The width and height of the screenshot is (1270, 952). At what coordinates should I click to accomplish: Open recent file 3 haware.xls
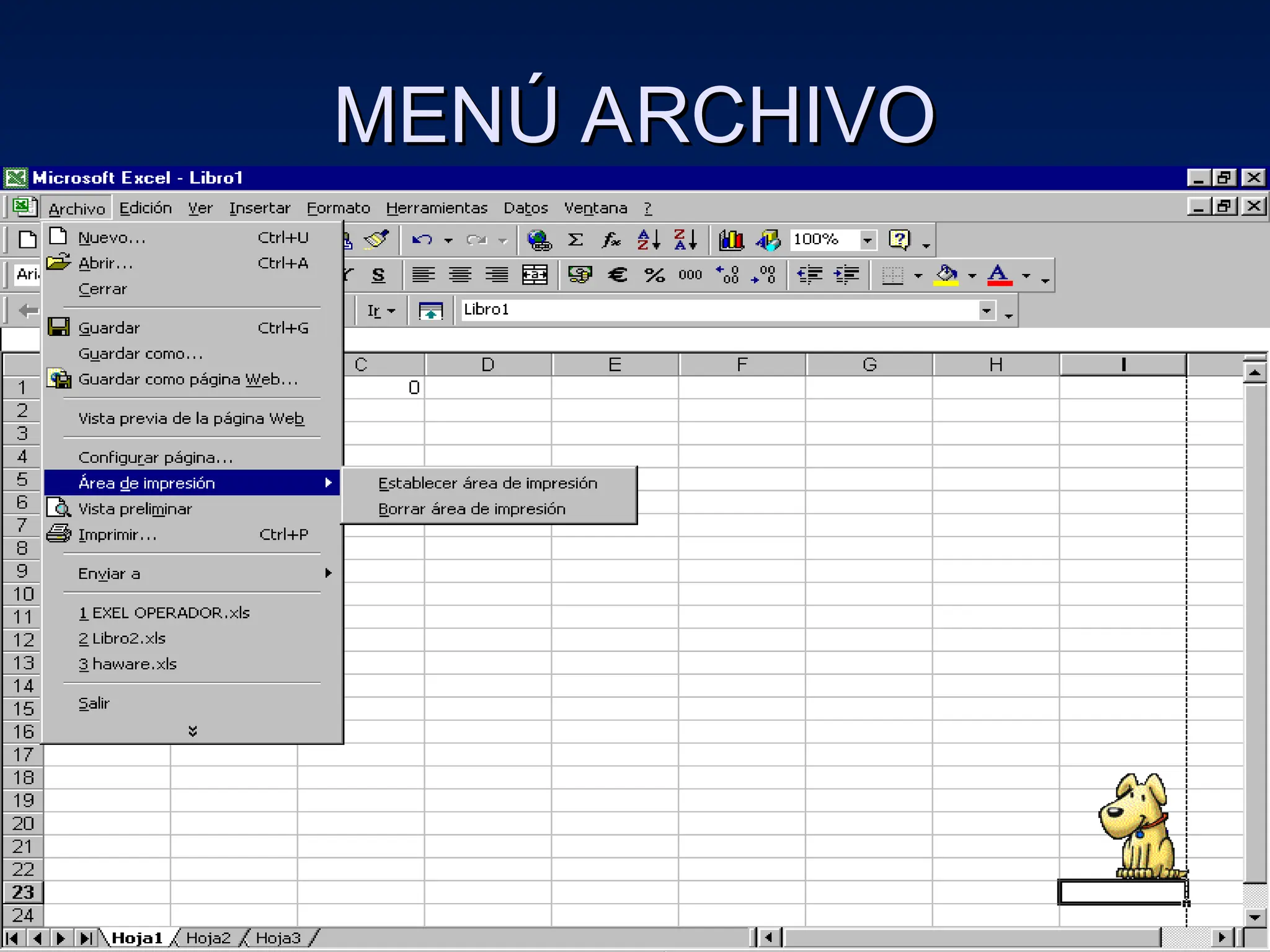click(x=192, y=664)
